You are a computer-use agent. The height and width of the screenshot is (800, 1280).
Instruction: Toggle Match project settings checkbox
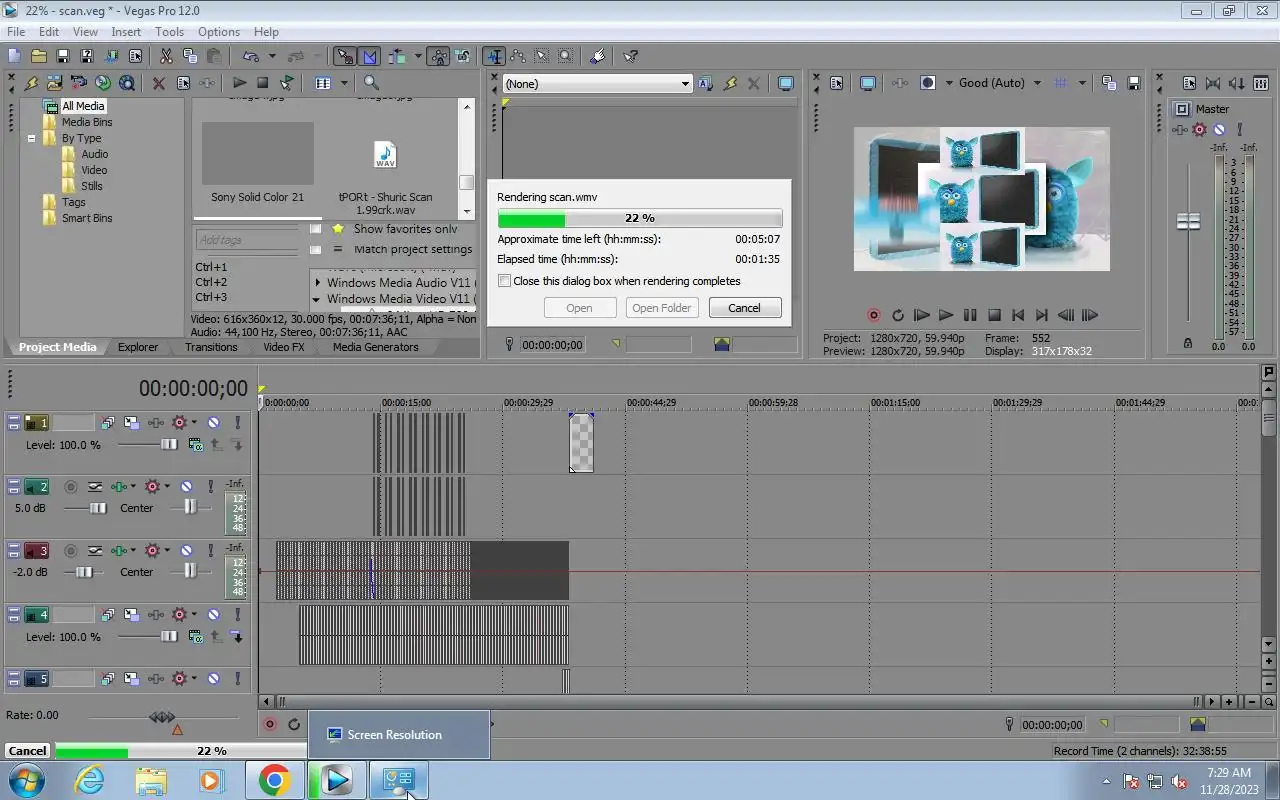click(316, 249)
